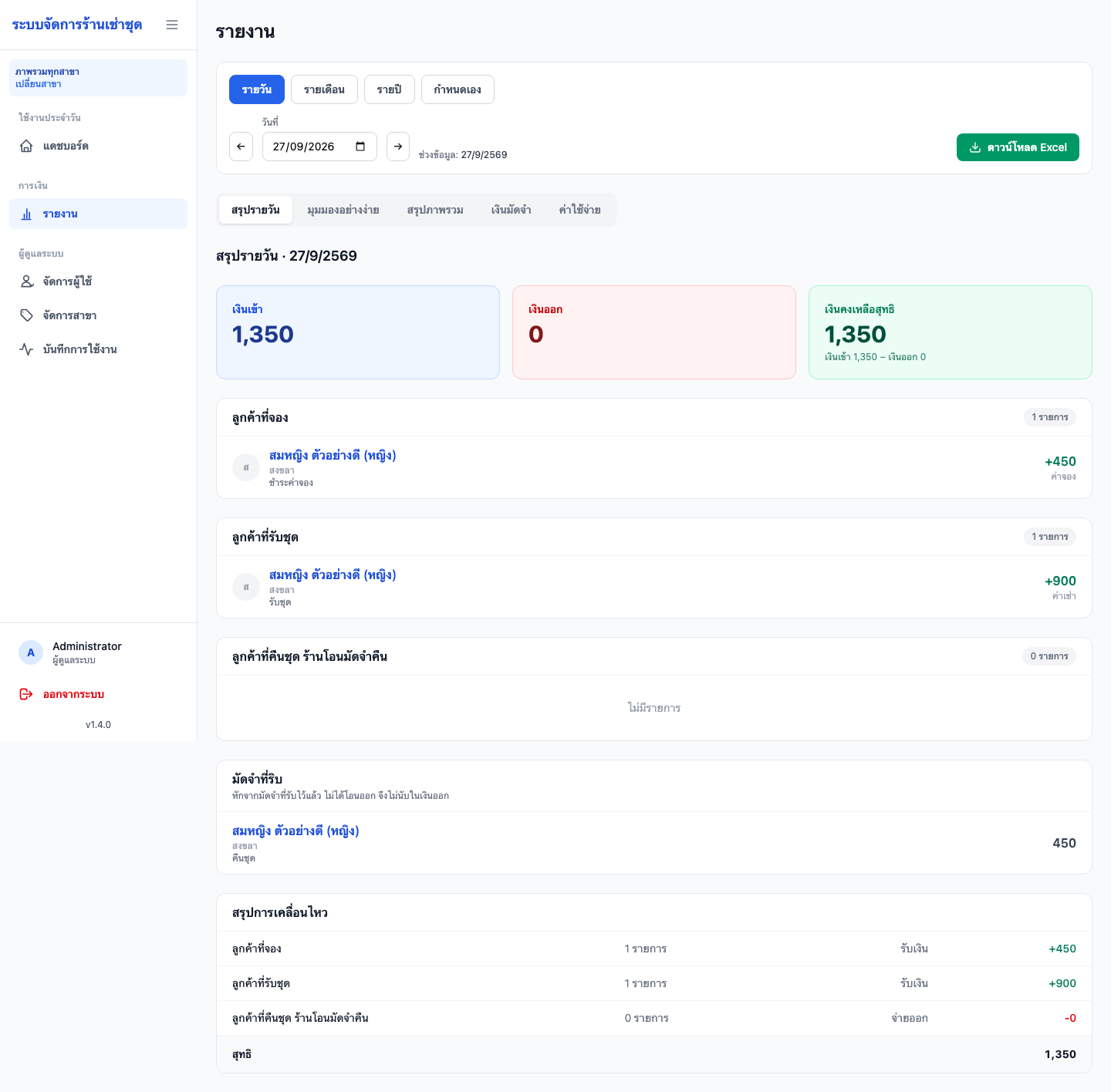Open the calendar picker icon in date field
1111x1092 pixels.
point(360,147)
